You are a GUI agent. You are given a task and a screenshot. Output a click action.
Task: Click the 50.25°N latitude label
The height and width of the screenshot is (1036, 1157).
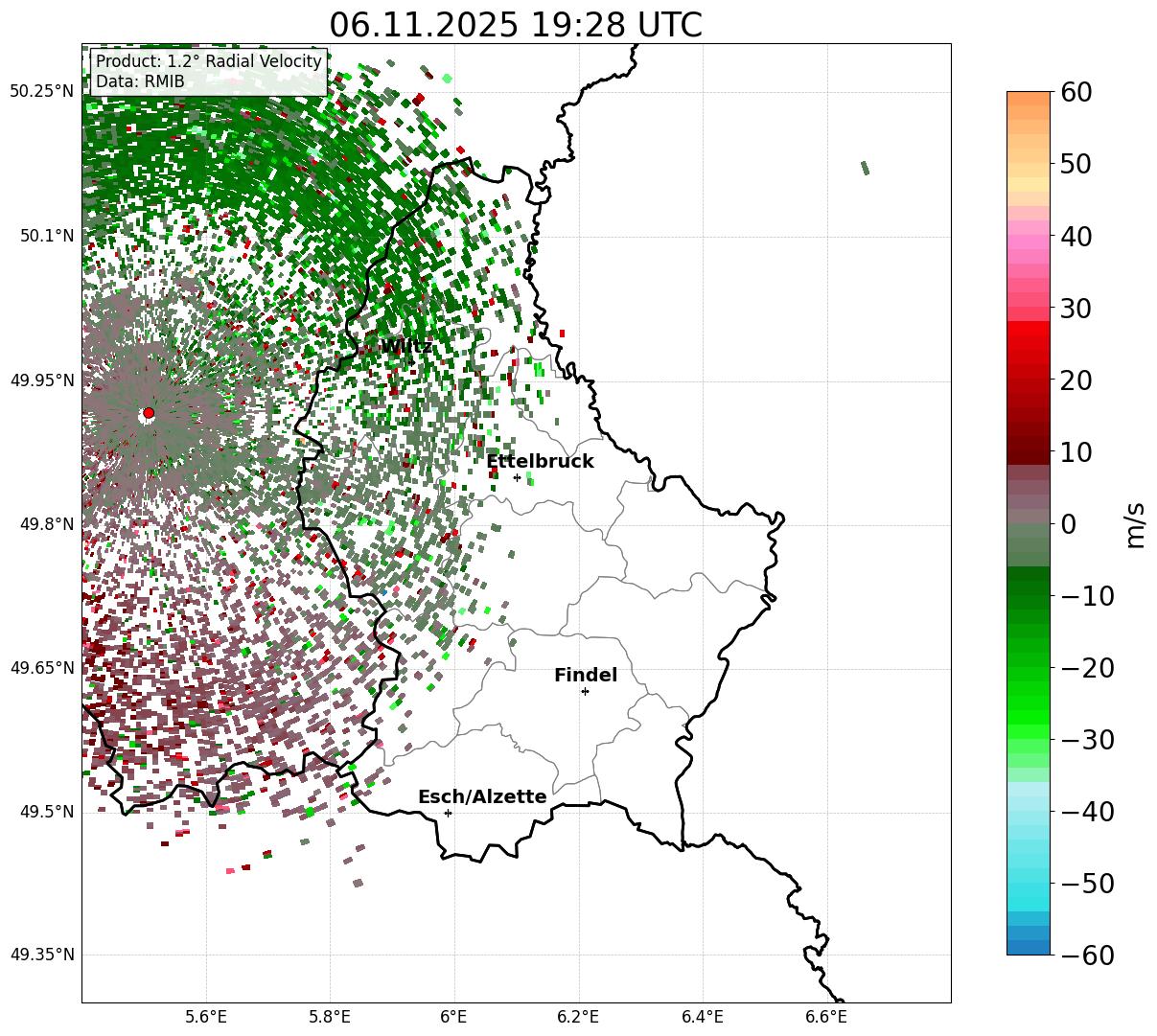tap(41, 91)
